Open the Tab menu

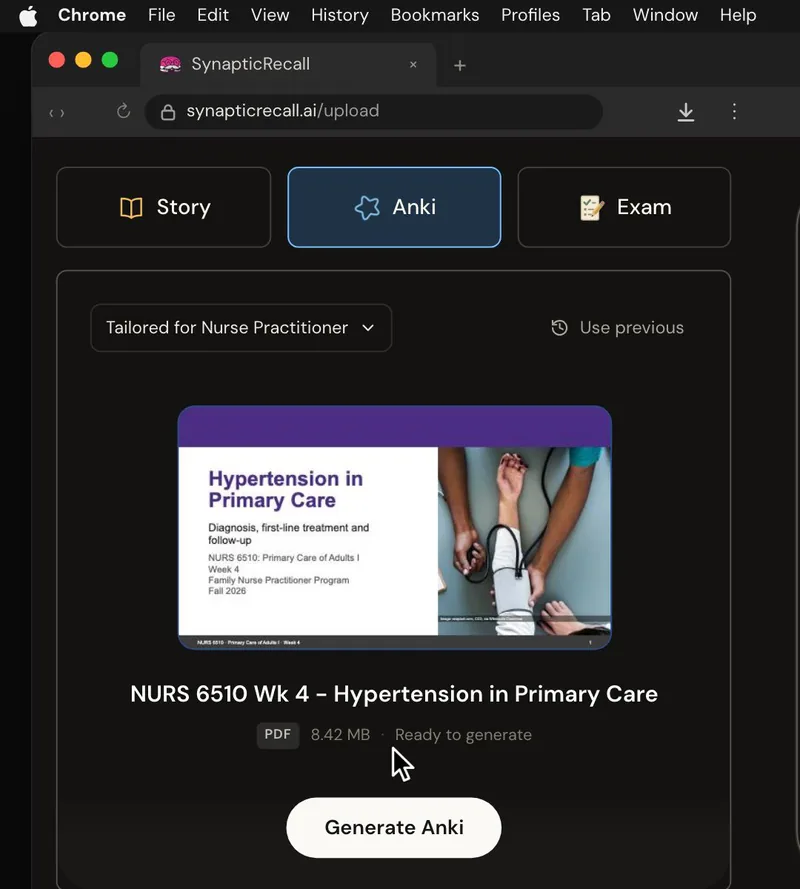click(596, 15)
